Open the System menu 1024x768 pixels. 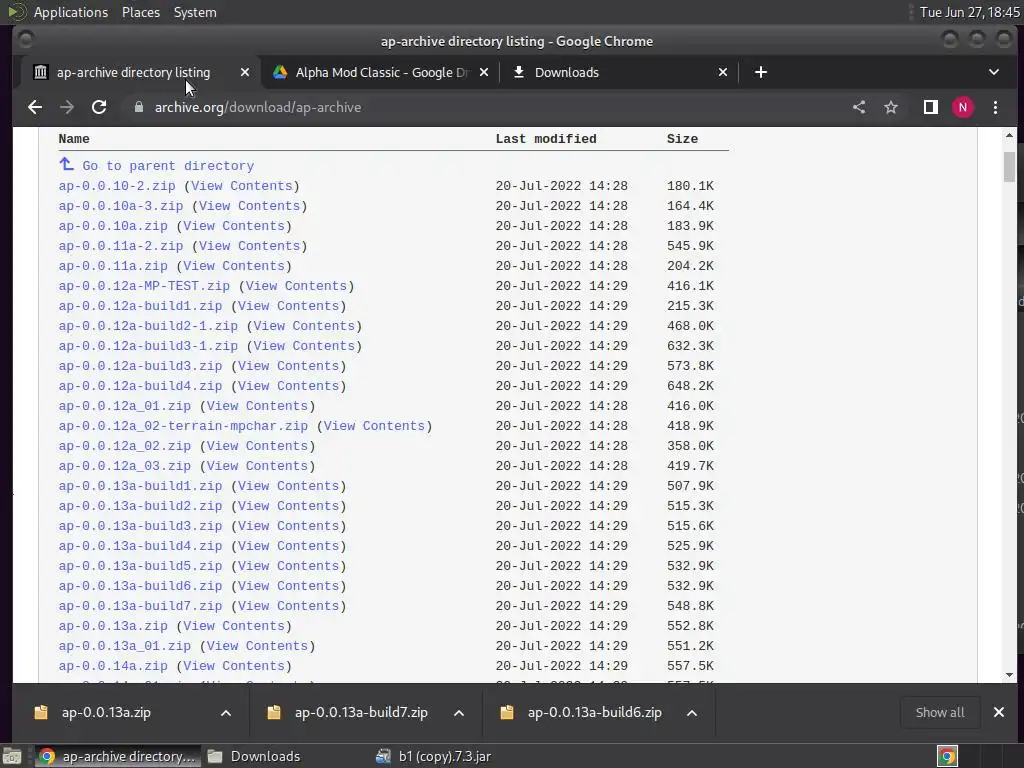tap(195, 12)
